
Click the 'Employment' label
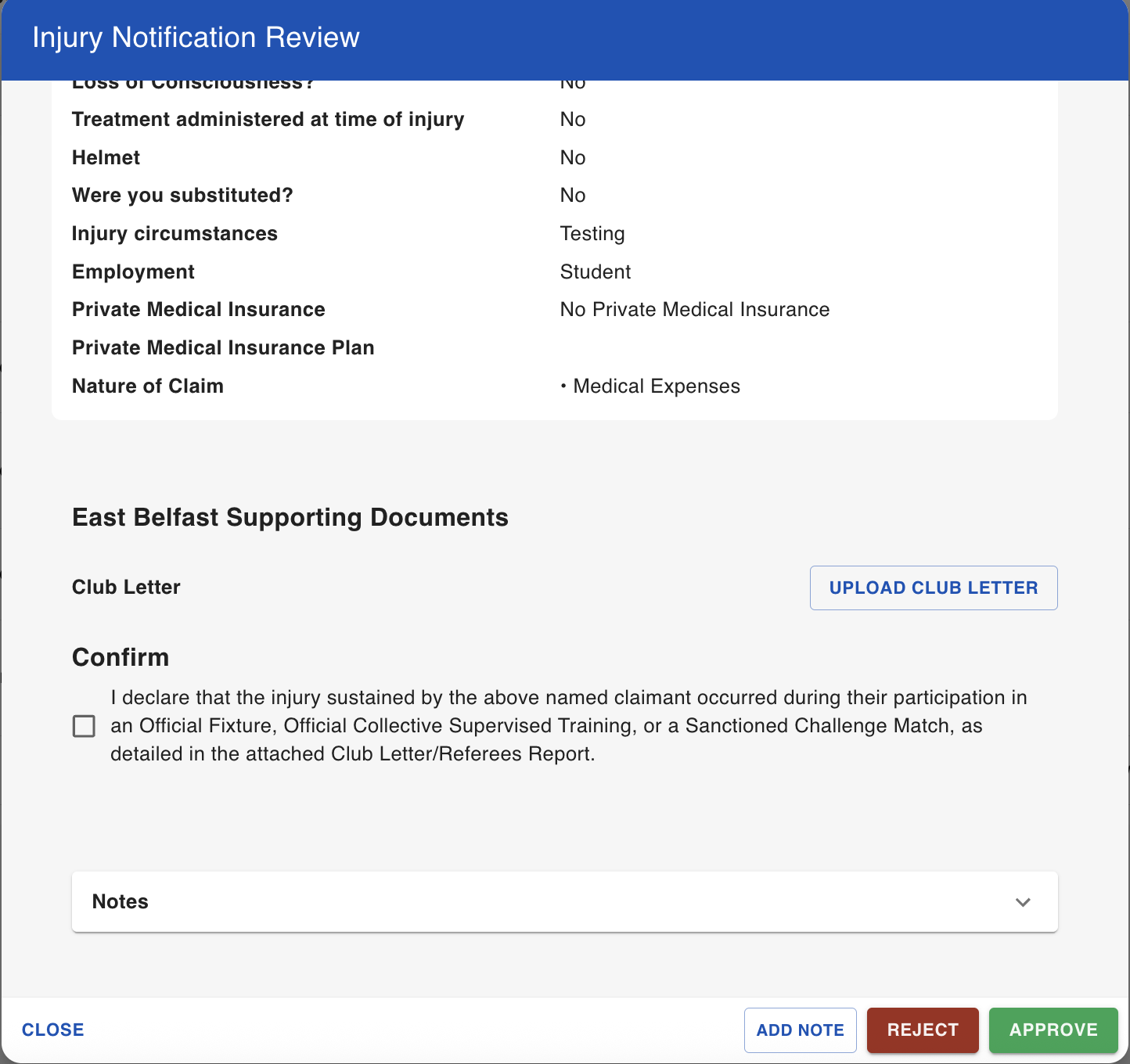tap(133, 271)
